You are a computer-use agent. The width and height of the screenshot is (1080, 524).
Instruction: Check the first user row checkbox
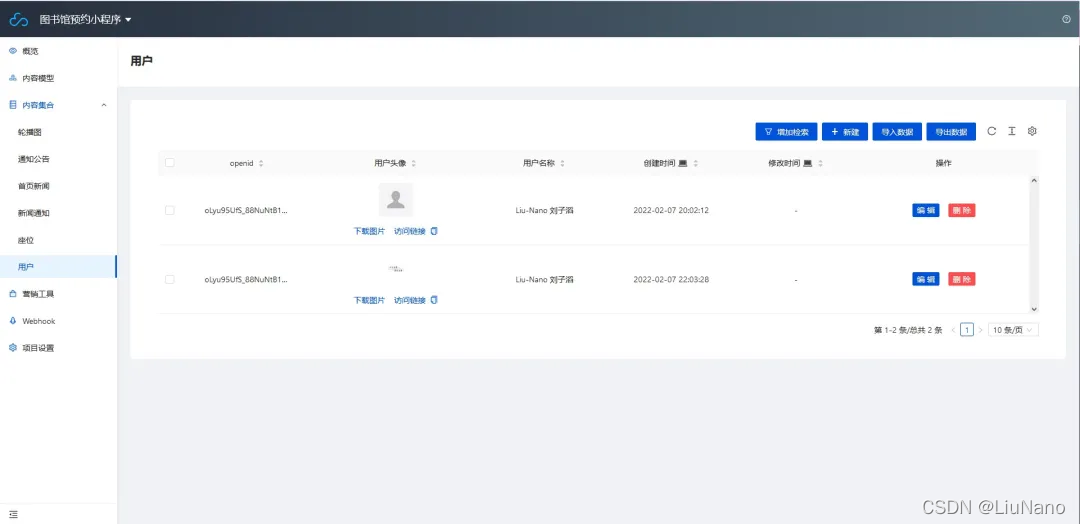pyautogui.click(x=169, y=210)
